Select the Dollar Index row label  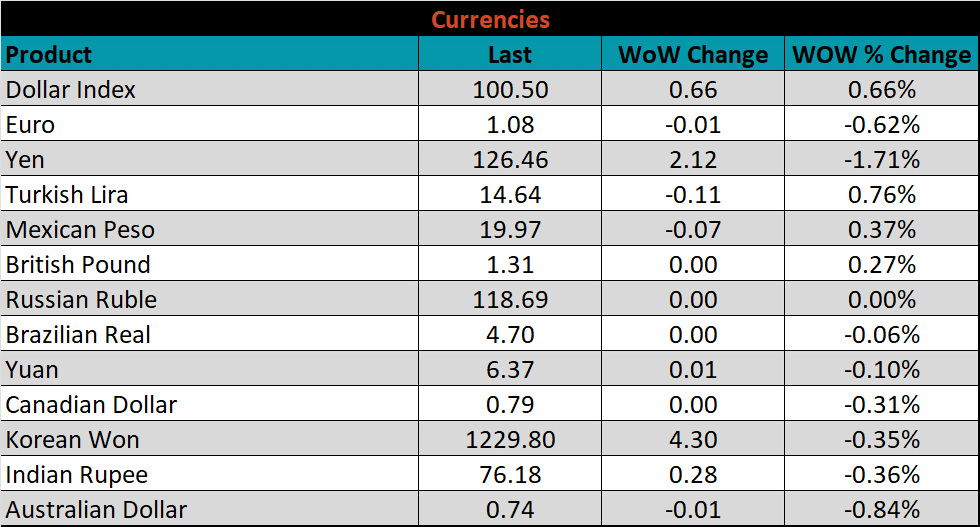point(71,90)
